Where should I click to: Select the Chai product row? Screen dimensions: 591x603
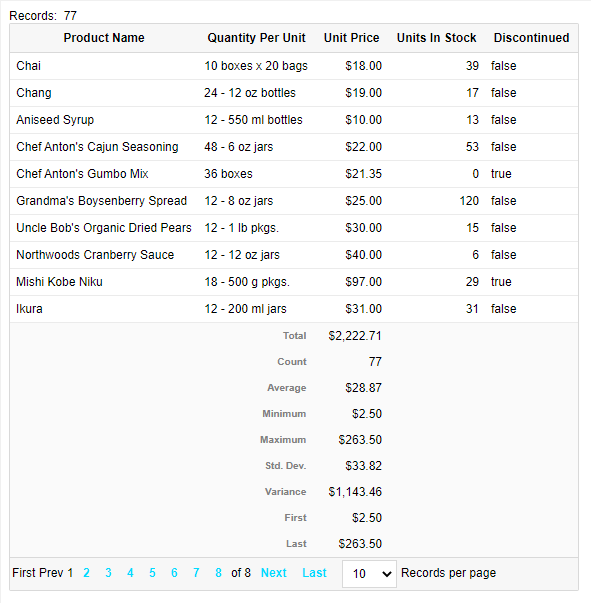point(294,66)
